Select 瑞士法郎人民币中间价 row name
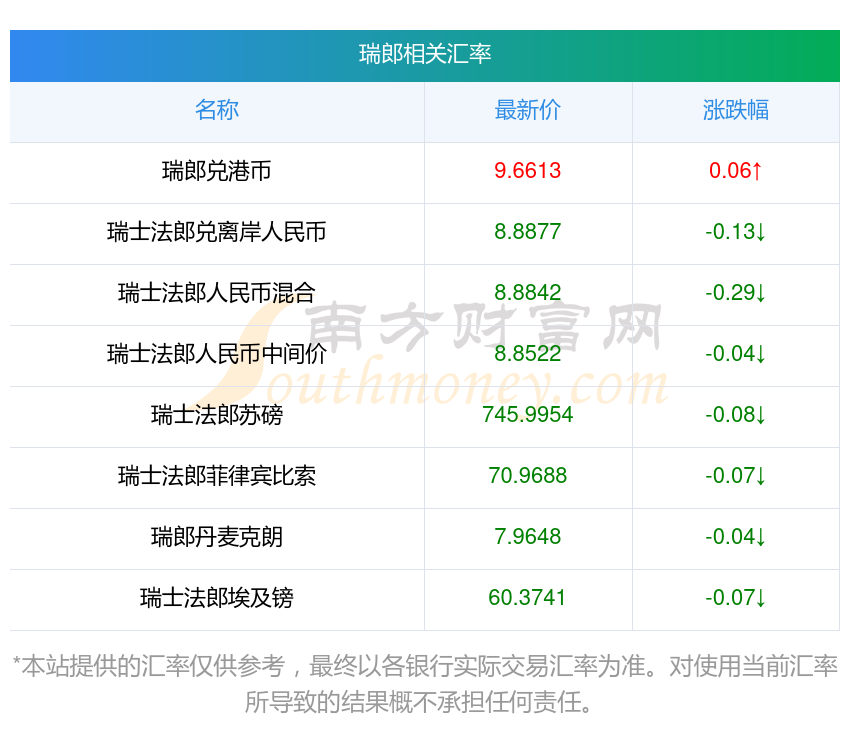This screenshot has height=733, width=850. click(x=217, y=354)
